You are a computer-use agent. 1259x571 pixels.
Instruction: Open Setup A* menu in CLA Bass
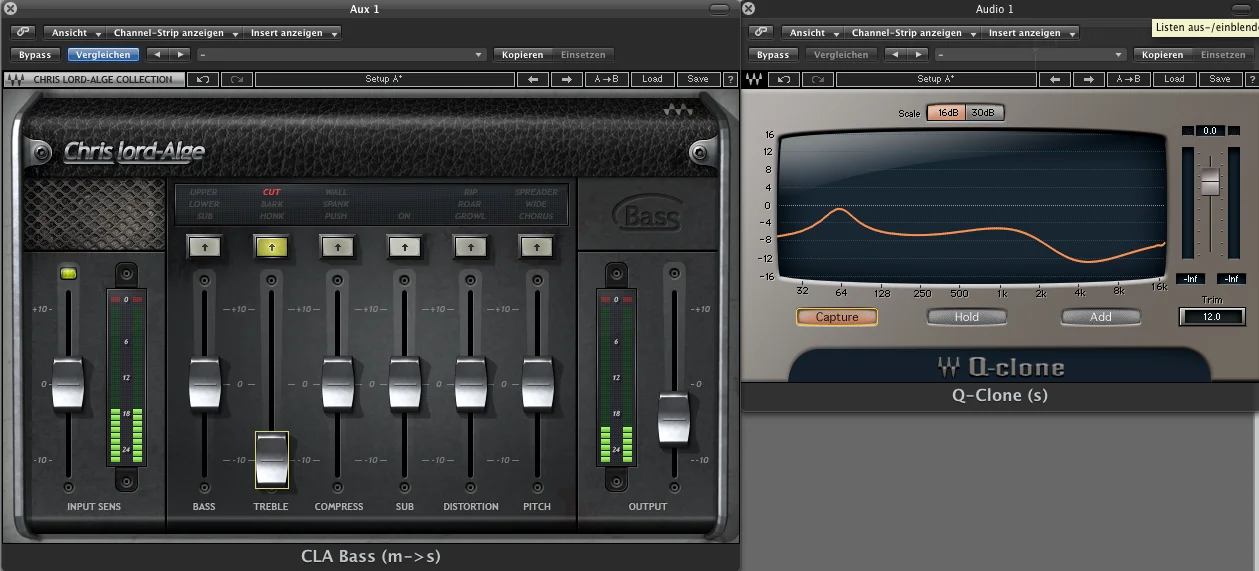[384, 79]
